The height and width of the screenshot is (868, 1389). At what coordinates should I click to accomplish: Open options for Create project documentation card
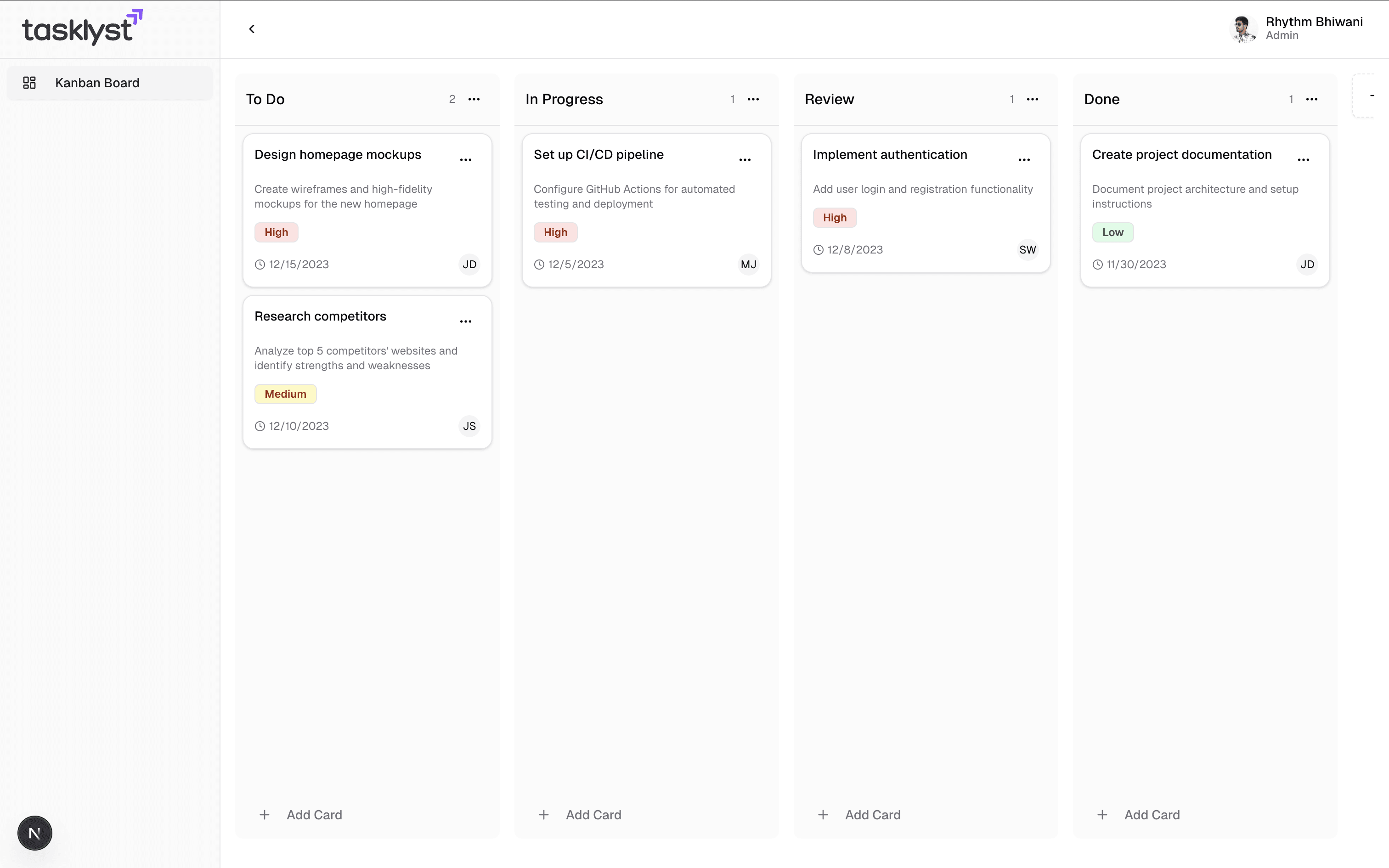tap(1304, 160)
